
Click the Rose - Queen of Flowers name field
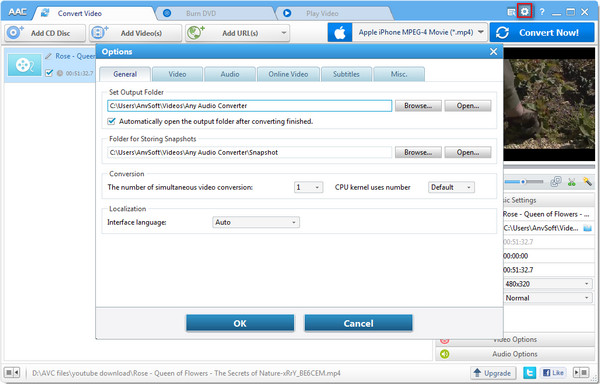548,214
